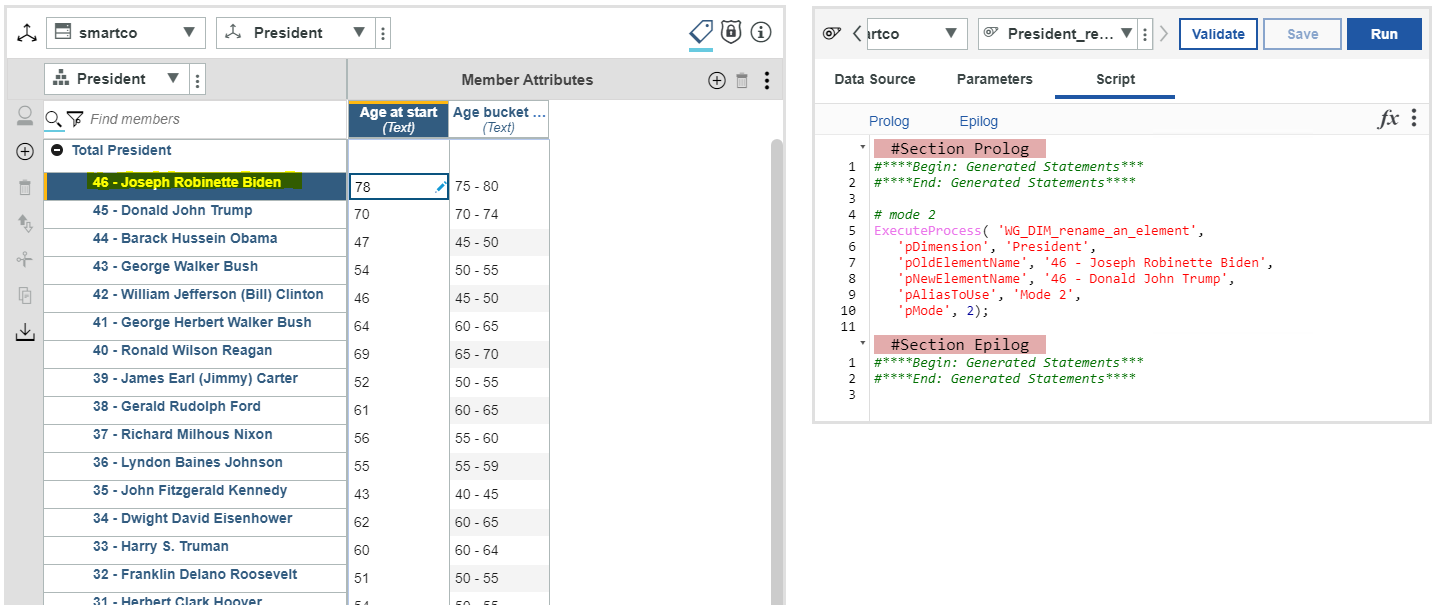Screen dimensions: 1453x605
Task: Open the President_re... process dropdown
Action: coord(1058,33)
